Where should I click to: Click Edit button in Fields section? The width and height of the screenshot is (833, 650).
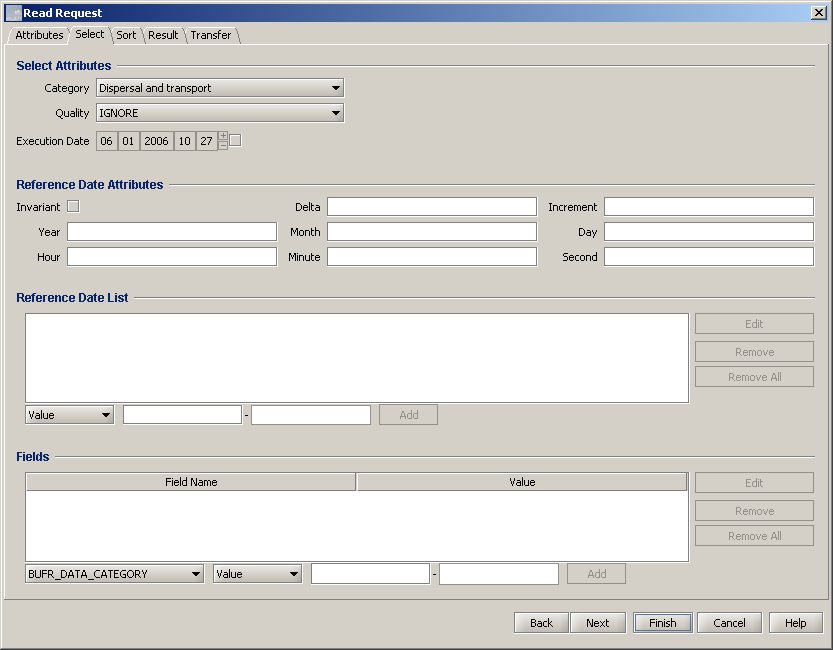tap(754, 482)
